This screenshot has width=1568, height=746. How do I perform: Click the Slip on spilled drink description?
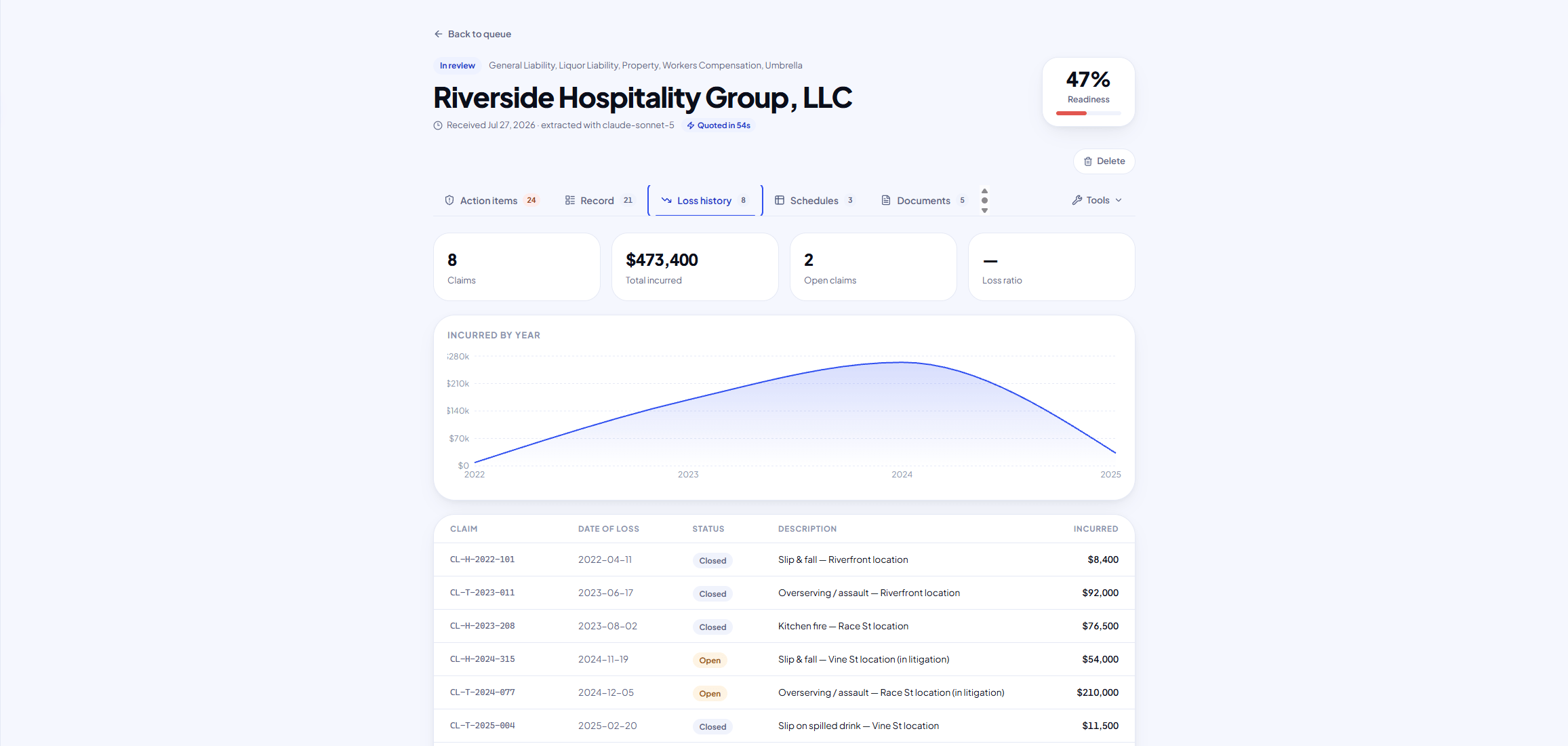pyautogui.click(x=859, y=726)
